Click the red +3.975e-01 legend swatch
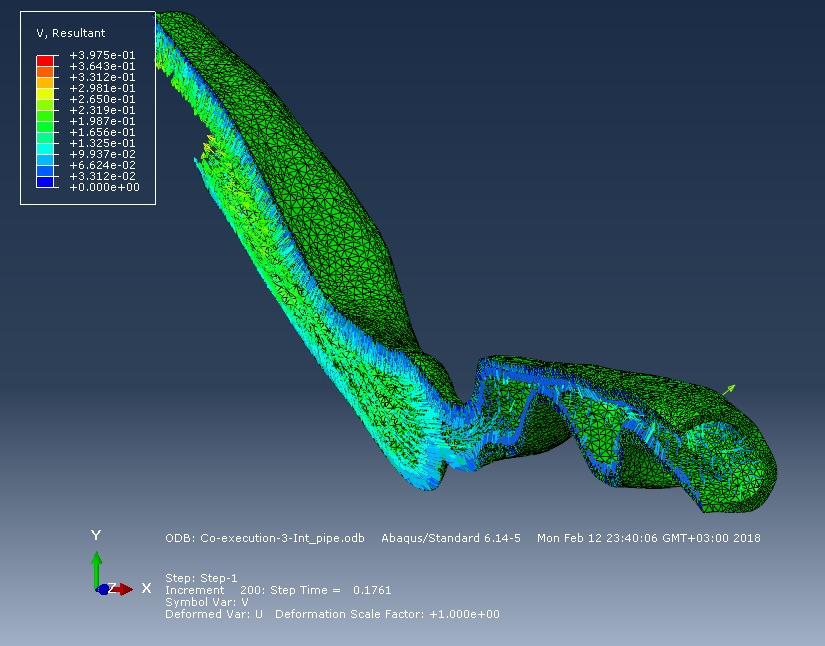This screenshot has width=825, height=646. point(45,60)
